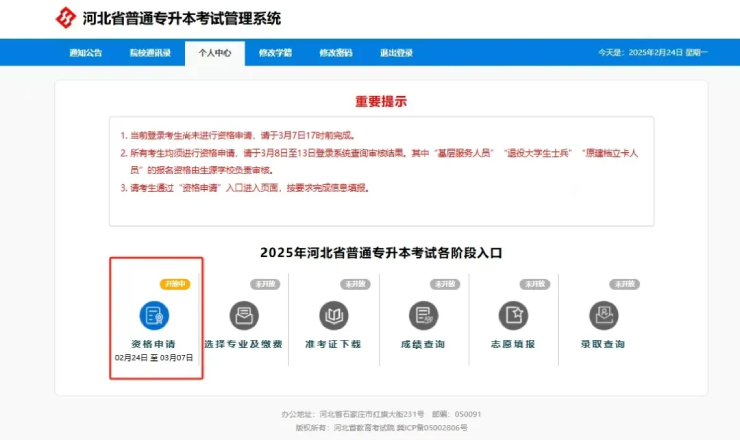Click the 未开放 badge above 准考证下载

click(355, 284)
